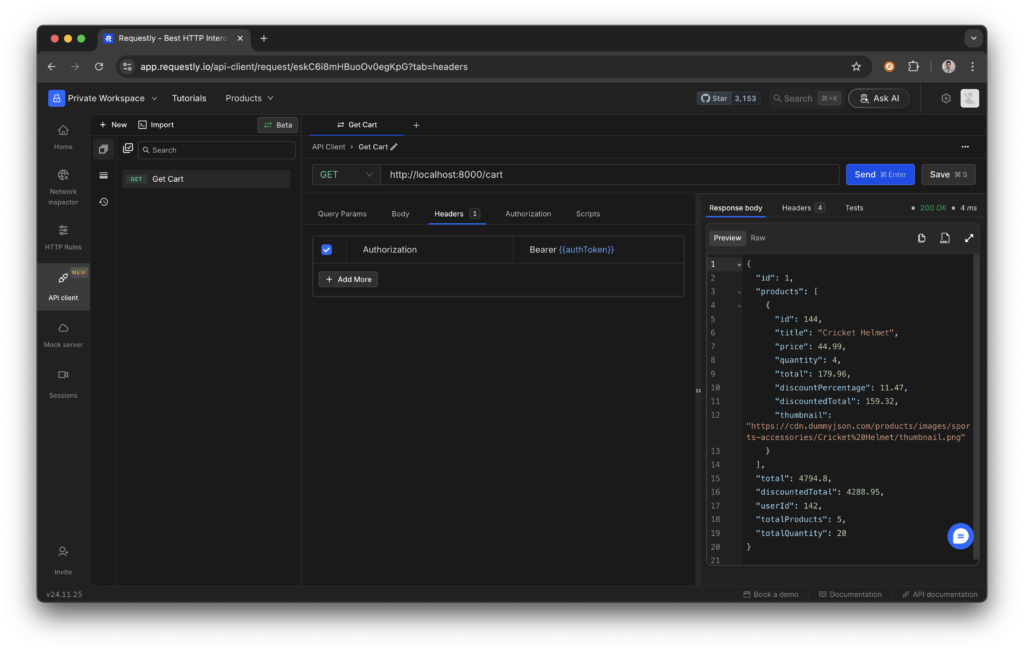1024x651 pixels.
Task: Click the Send button
Action: pyautogui.click(x=880, y=174)
